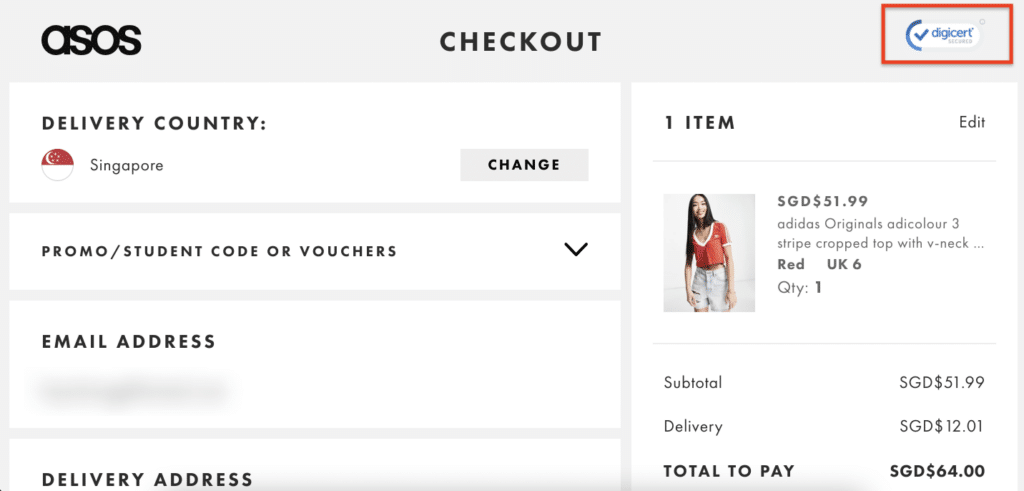Click the UK 6 size label
The height and width of the screenshot is (491, 1024).
click(844, 265)
